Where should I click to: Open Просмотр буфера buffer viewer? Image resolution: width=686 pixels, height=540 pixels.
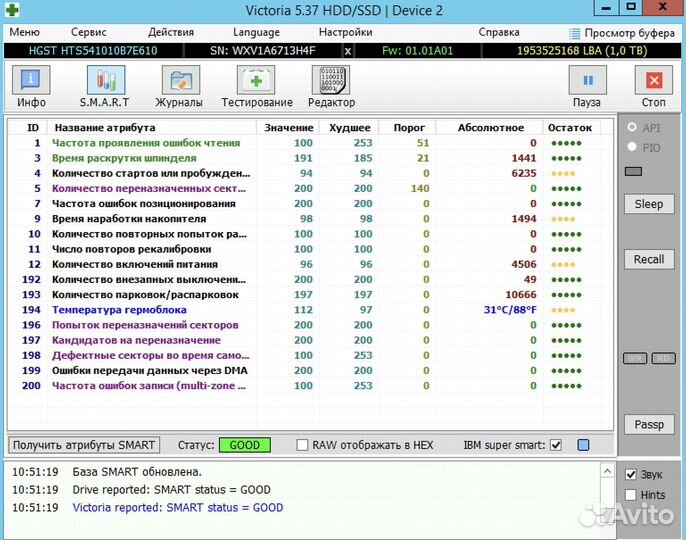[x=623, y=32]
